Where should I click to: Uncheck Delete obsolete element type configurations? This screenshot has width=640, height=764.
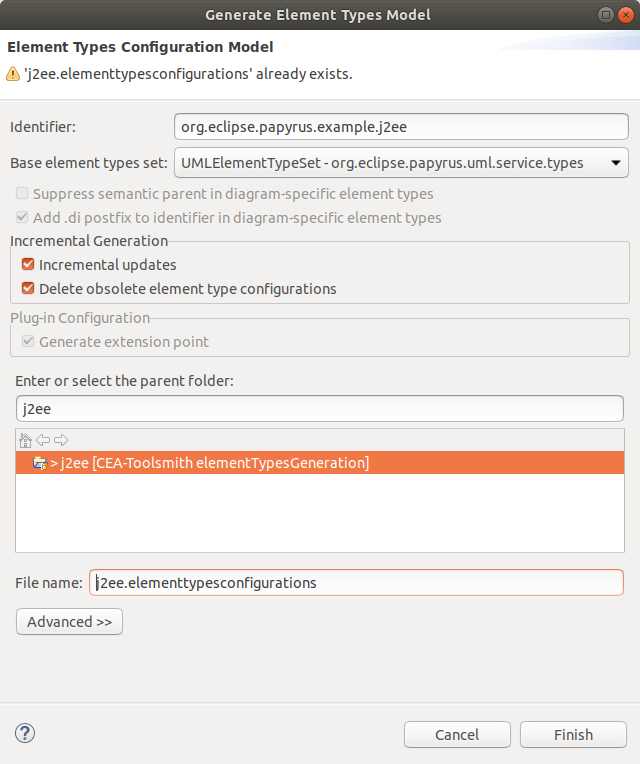pyautogui.click(x=28, y=288)
